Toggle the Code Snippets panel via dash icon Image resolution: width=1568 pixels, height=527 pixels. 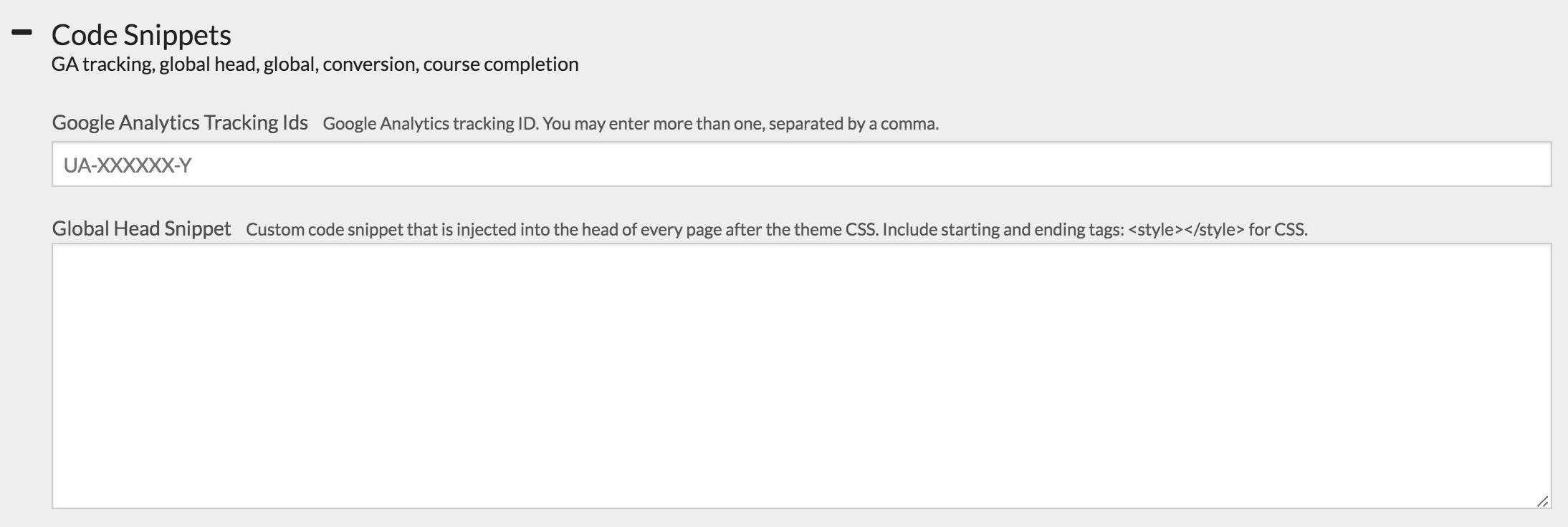point(22,33)
